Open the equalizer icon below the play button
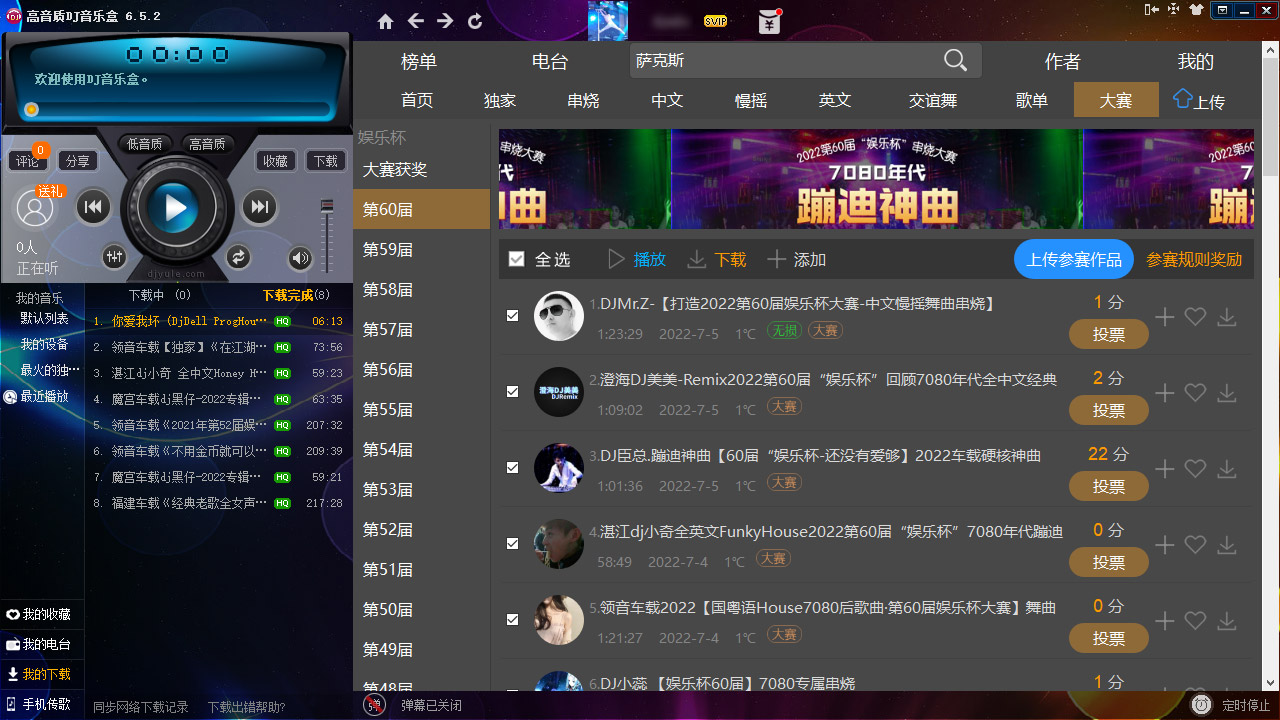Screen dimensions: 1280x720 (114, 257)
